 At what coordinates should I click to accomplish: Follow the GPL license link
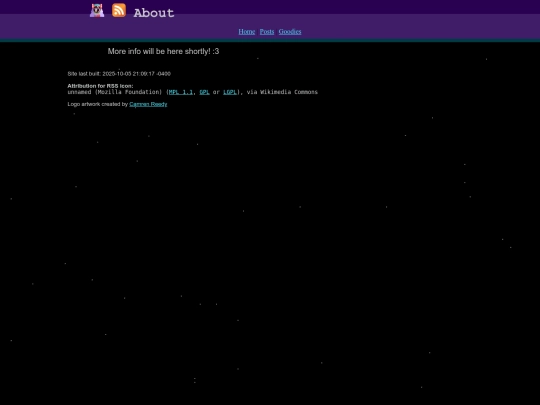tap(205, 92)
